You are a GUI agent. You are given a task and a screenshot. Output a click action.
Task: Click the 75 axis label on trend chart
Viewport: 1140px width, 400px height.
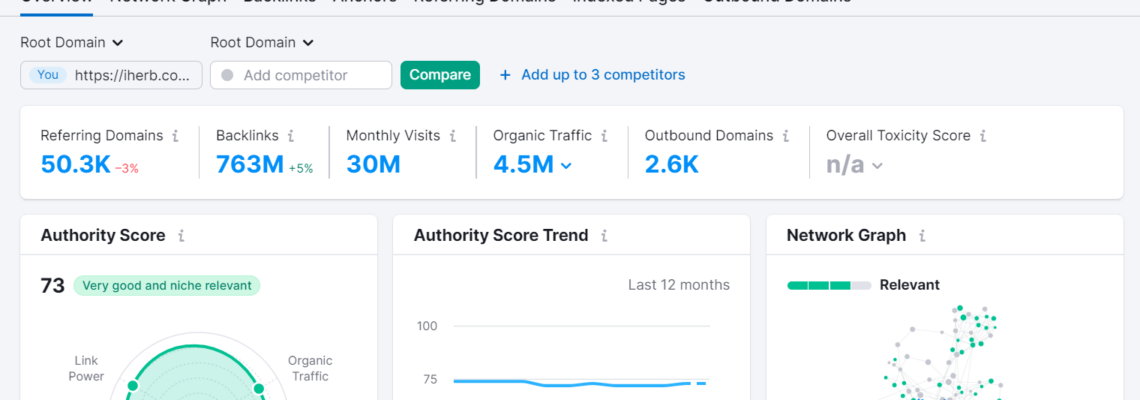click(x=430, y=380)
